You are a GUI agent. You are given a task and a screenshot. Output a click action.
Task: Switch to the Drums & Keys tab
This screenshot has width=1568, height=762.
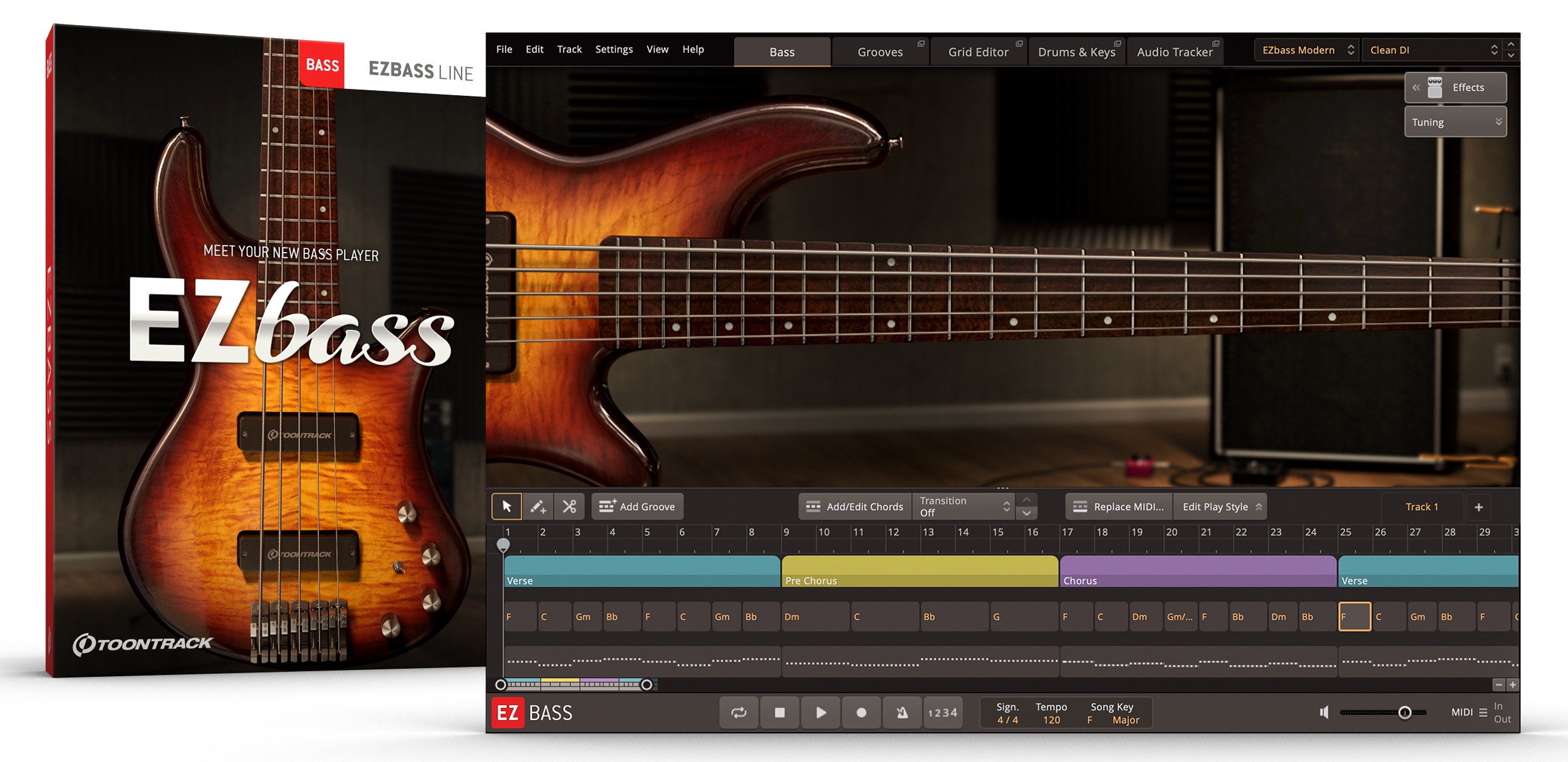tap(1076, 52)
